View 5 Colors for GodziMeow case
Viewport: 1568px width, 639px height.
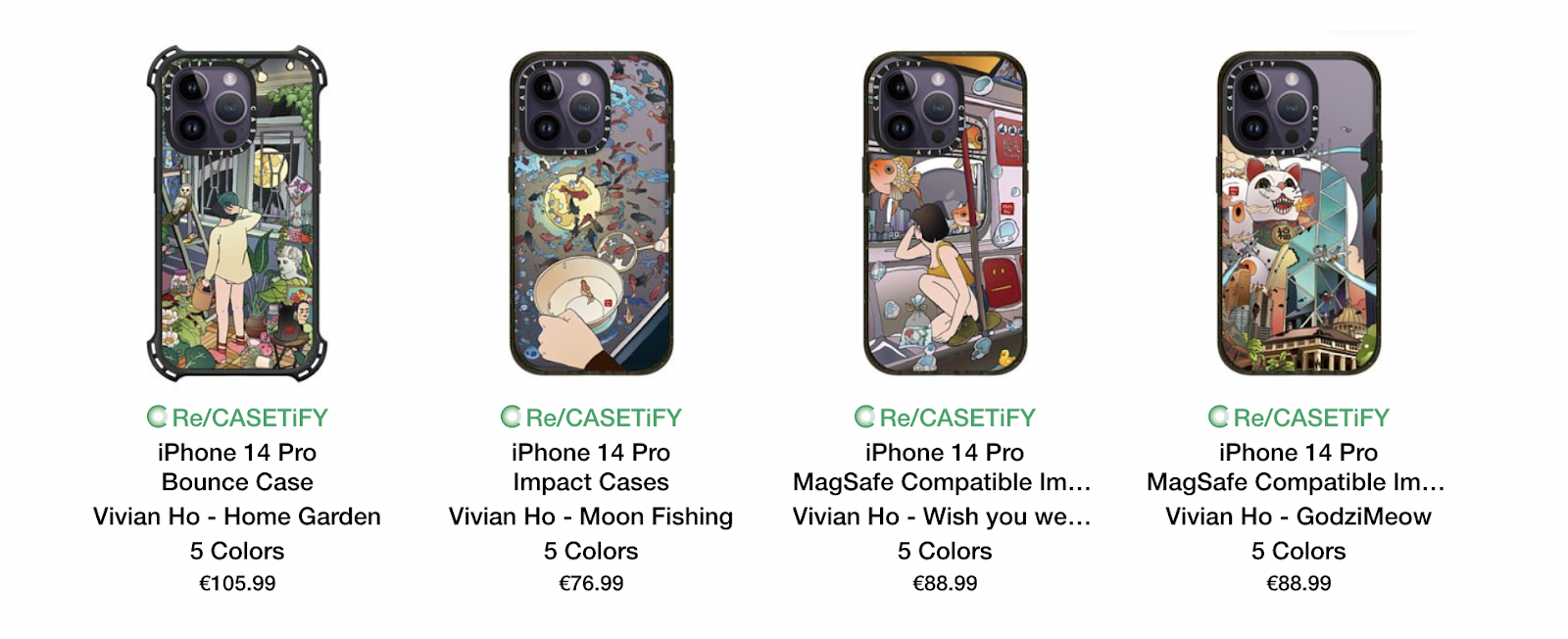[1298, 551]
